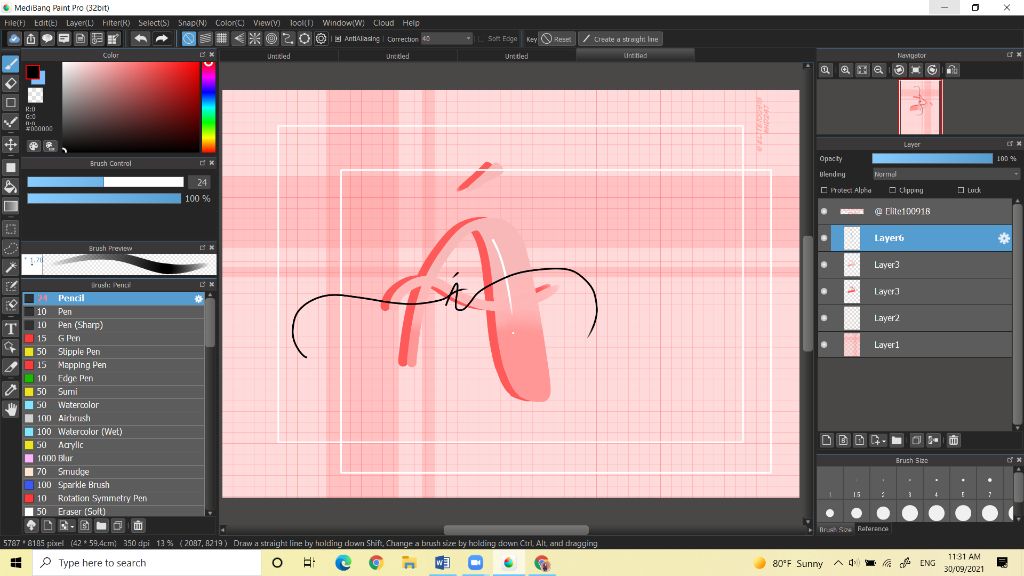The image size is (1024, 576).
Task: Select the Eyedropper tool
Action: point(10,390)
